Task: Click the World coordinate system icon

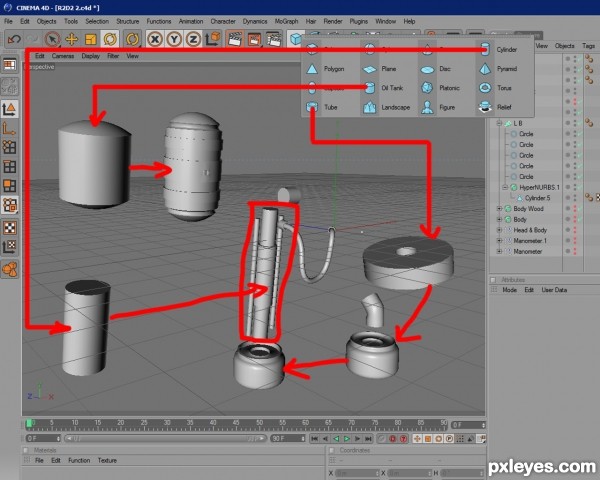Action: pos(213,39)
